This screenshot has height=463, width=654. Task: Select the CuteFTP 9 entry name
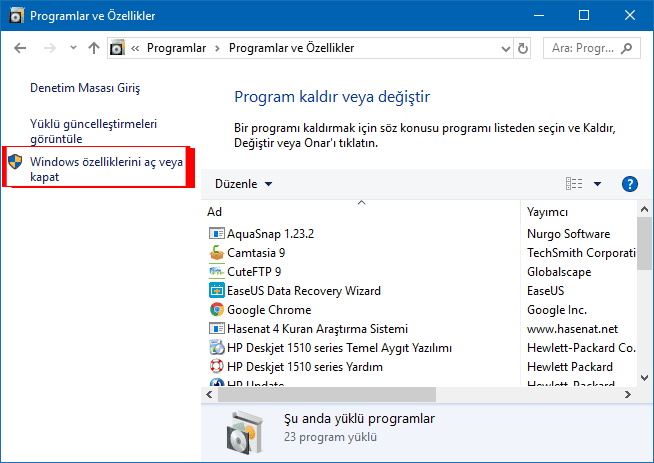pos(254,272)
